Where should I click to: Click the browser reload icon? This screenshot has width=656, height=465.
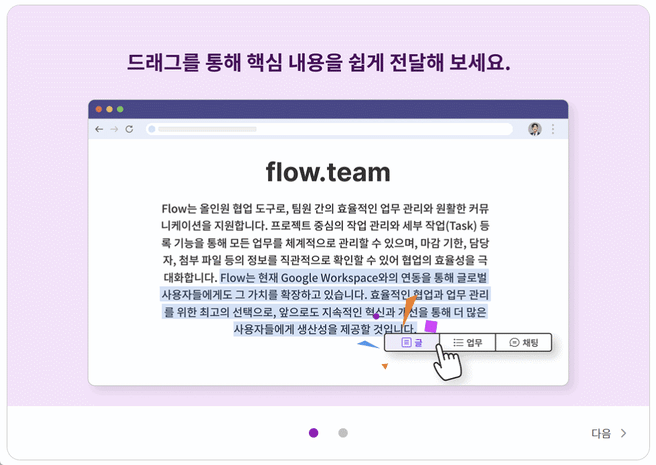131,129
